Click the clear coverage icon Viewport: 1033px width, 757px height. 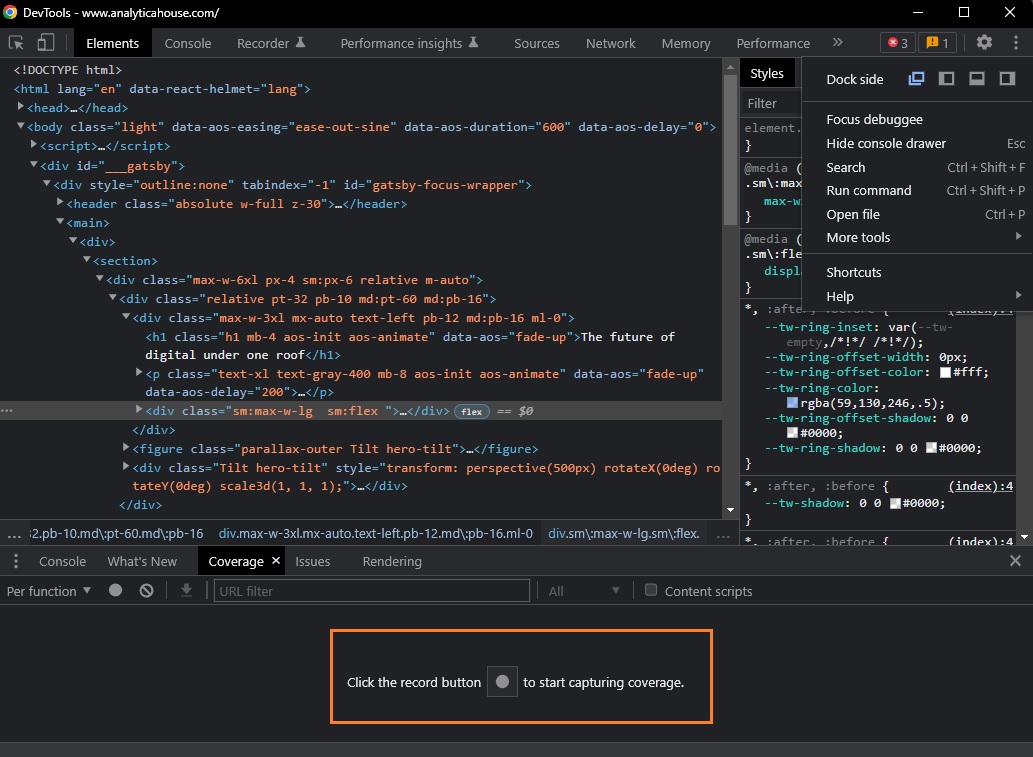click(x=146, y=590)
